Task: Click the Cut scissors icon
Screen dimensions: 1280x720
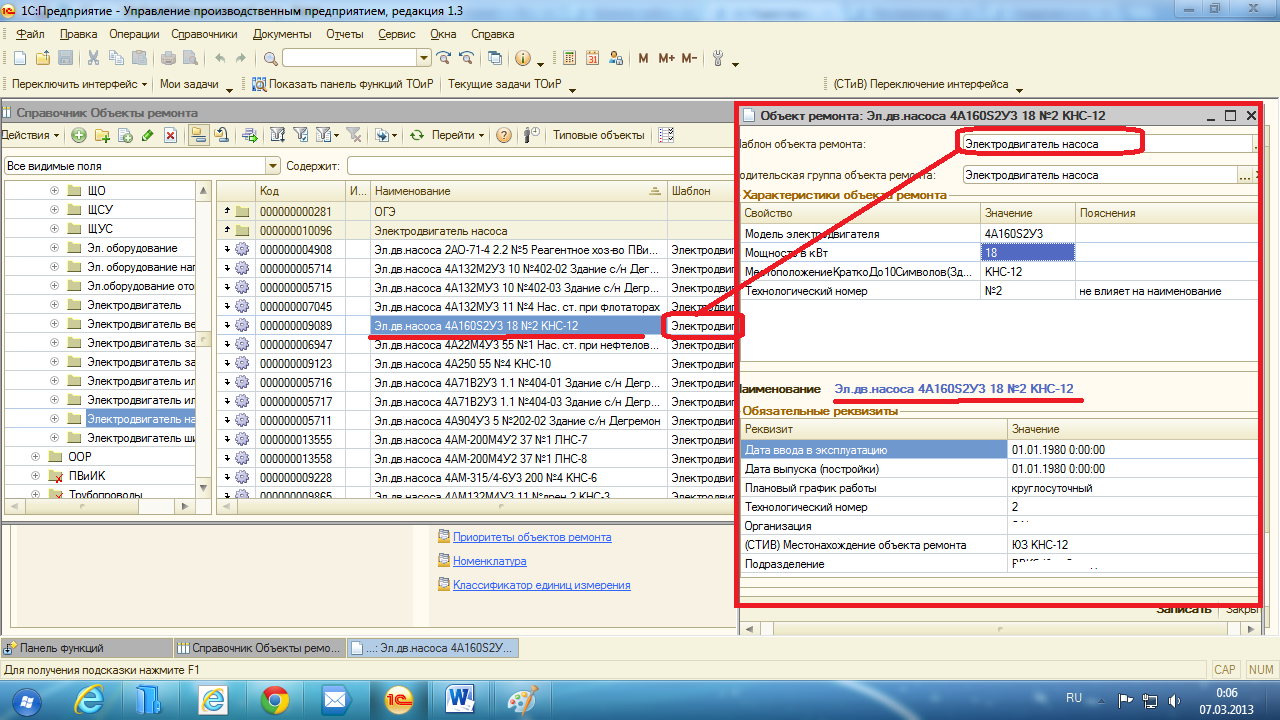Action: pyautogui.click(x=93, y=58)
